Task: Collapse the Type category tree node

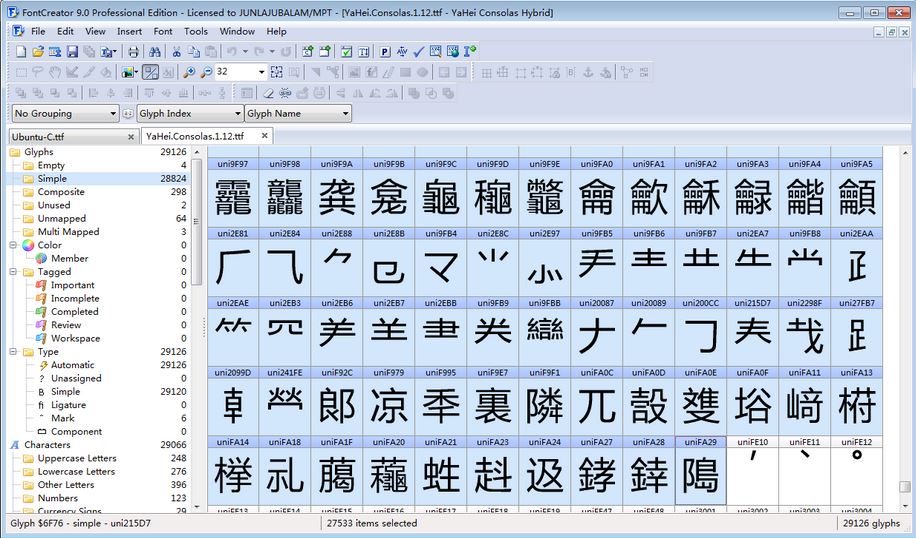Action: click(14, 352)
